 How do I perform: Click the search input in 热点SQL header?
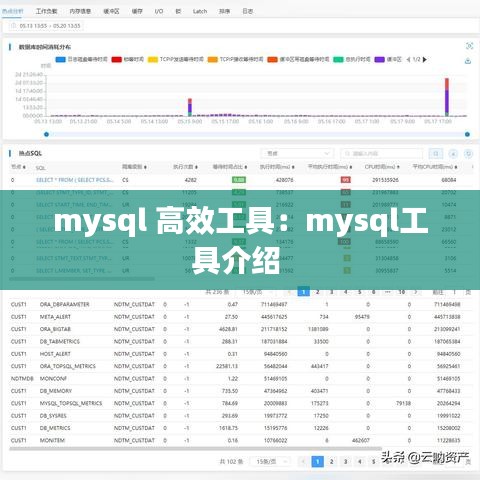tap(382, 154)
